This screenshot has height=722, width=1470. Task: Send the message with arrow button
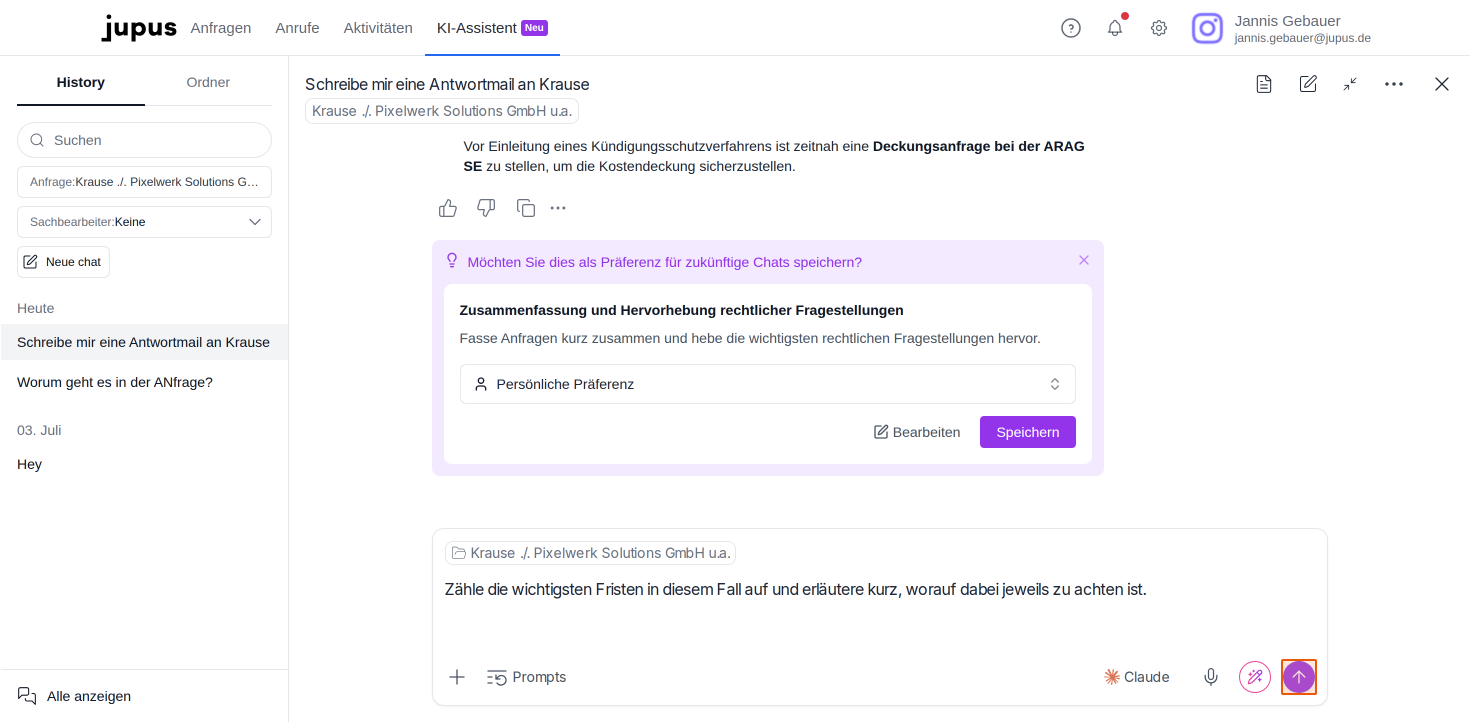[x=1299, y=677]
